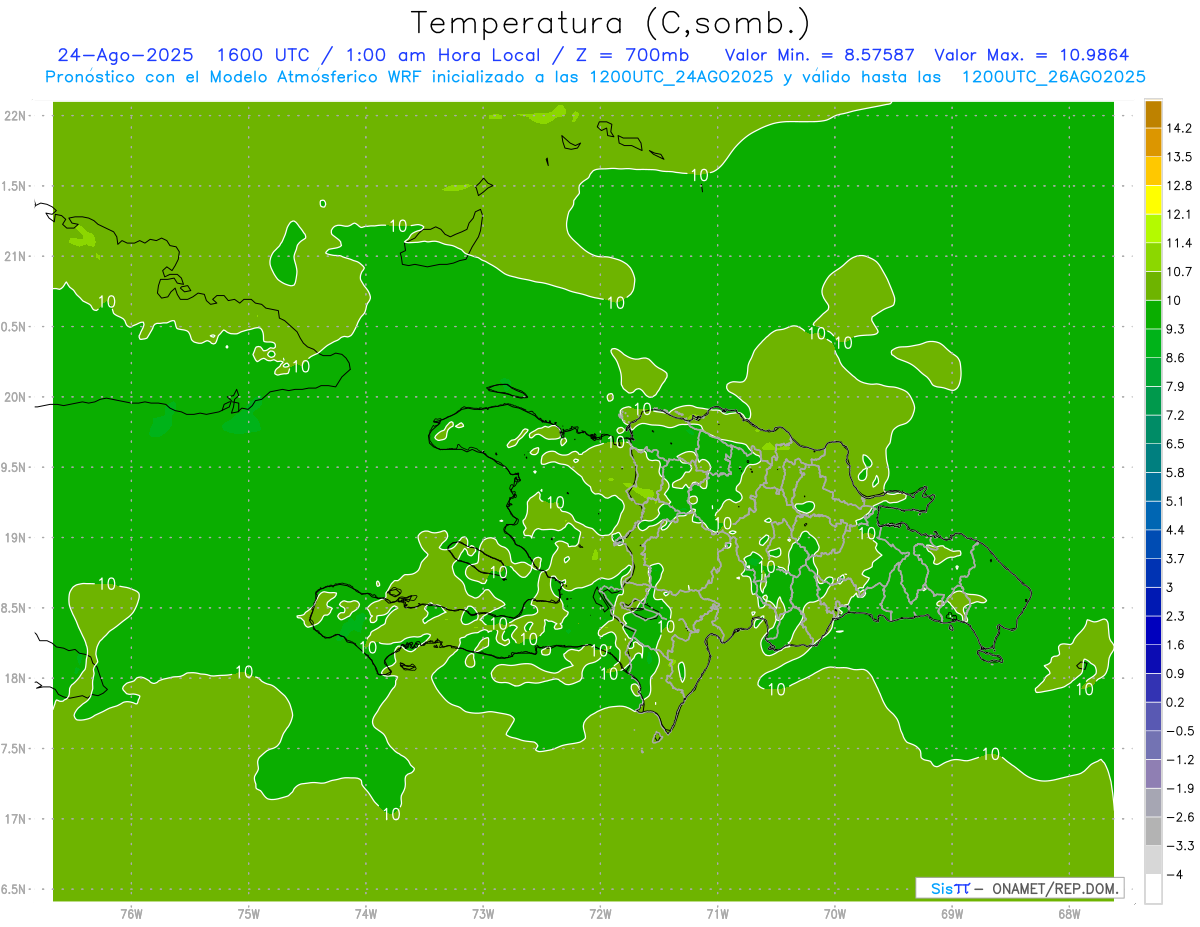Click the "73W" longitude axis label
The height and width of the screenshot is (927, 1200).
point(483,914)
